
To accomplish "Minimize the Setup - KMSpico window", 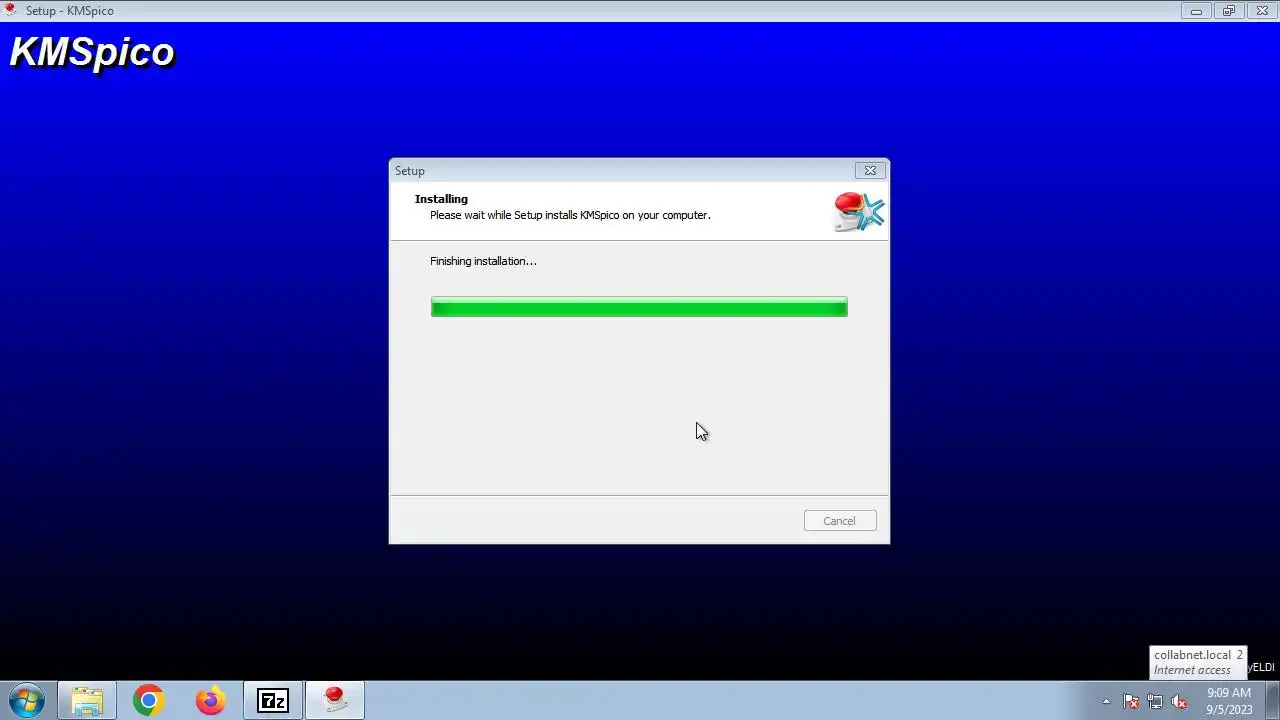I will coord(1196,11).
